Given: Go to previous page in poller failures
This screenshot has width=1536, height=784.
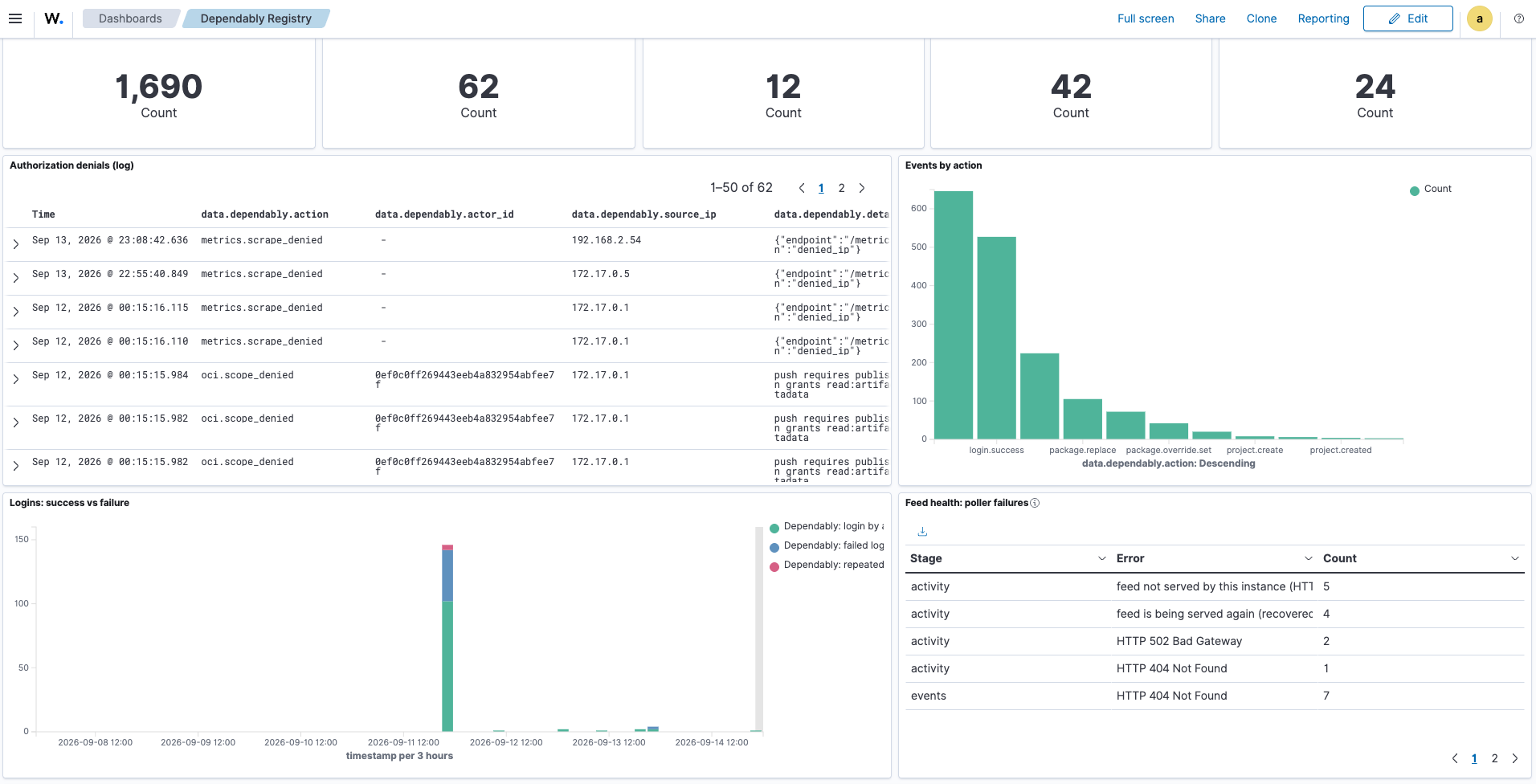Looking at the screenshot, I should [x=1454, y=758].
